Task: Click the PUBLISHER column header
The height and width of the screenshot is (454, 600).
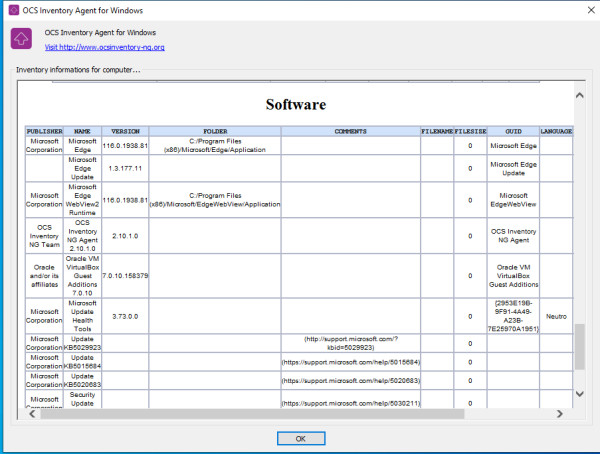Action: pos(44,131)
